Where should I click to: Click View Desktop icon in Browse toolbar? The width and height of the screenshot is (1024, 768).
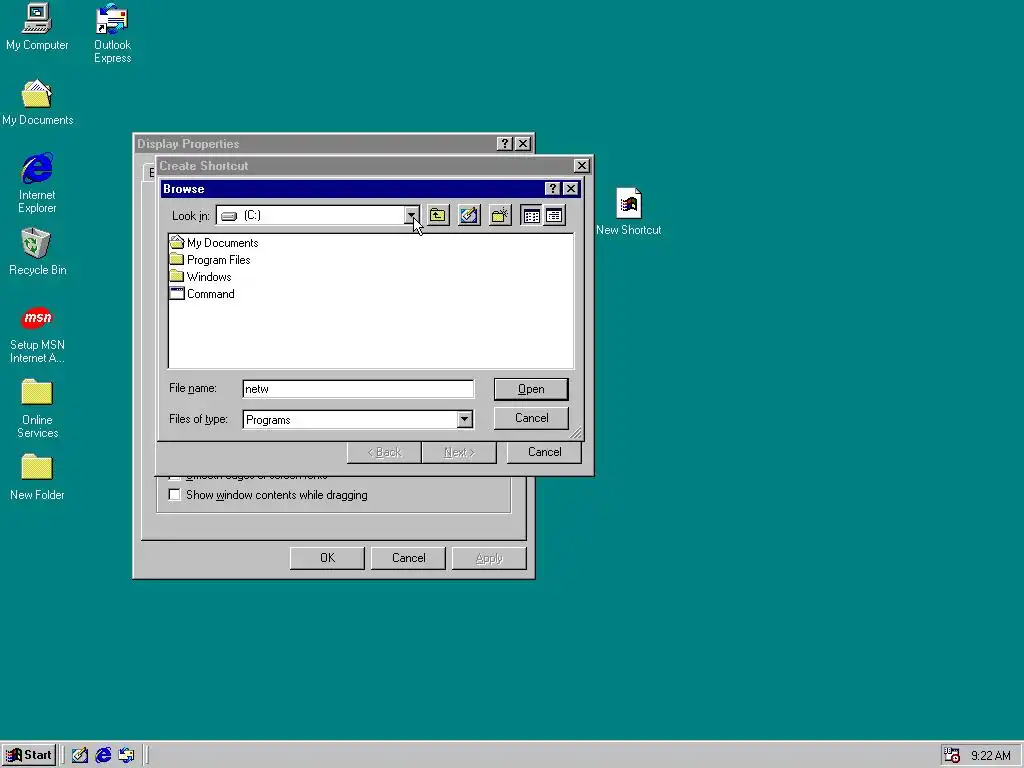tap(469, 216)
